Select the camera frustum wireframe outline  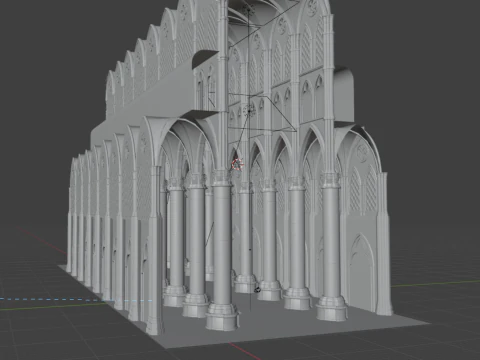(x=263, y=113)
